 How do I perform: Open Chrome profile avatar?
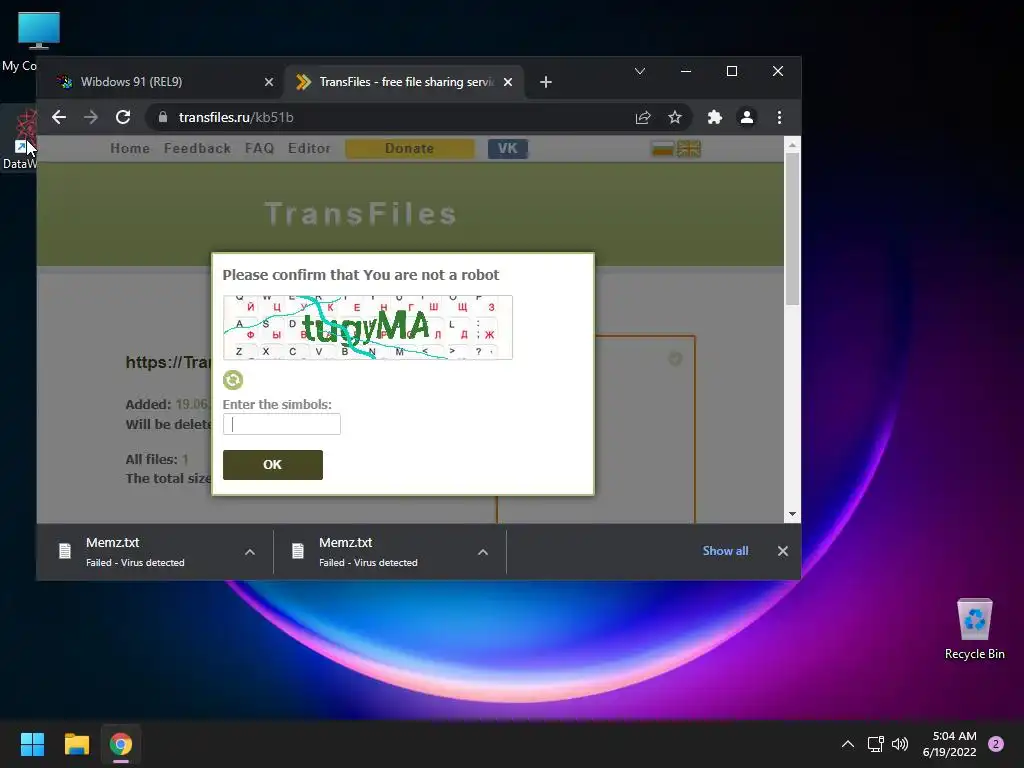[746, 117]
